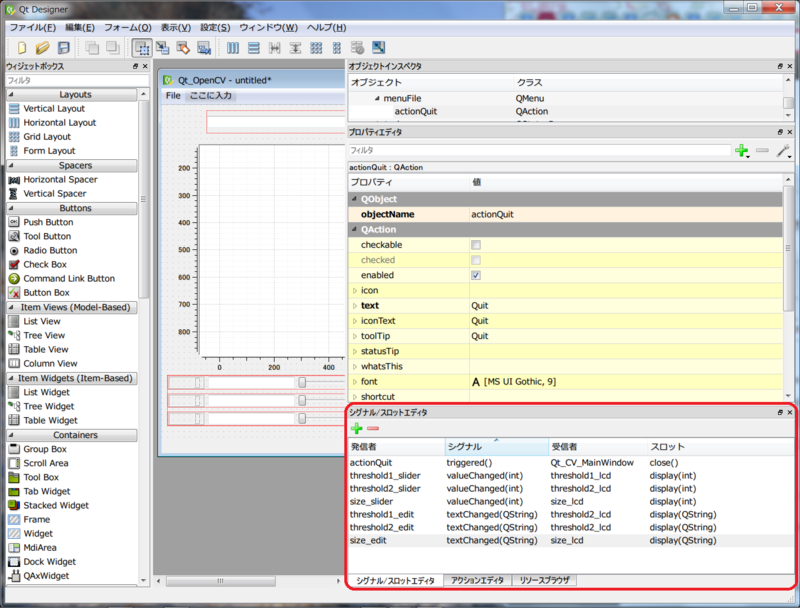
Task: Add a new signal/slot connection
Action: 357,428
